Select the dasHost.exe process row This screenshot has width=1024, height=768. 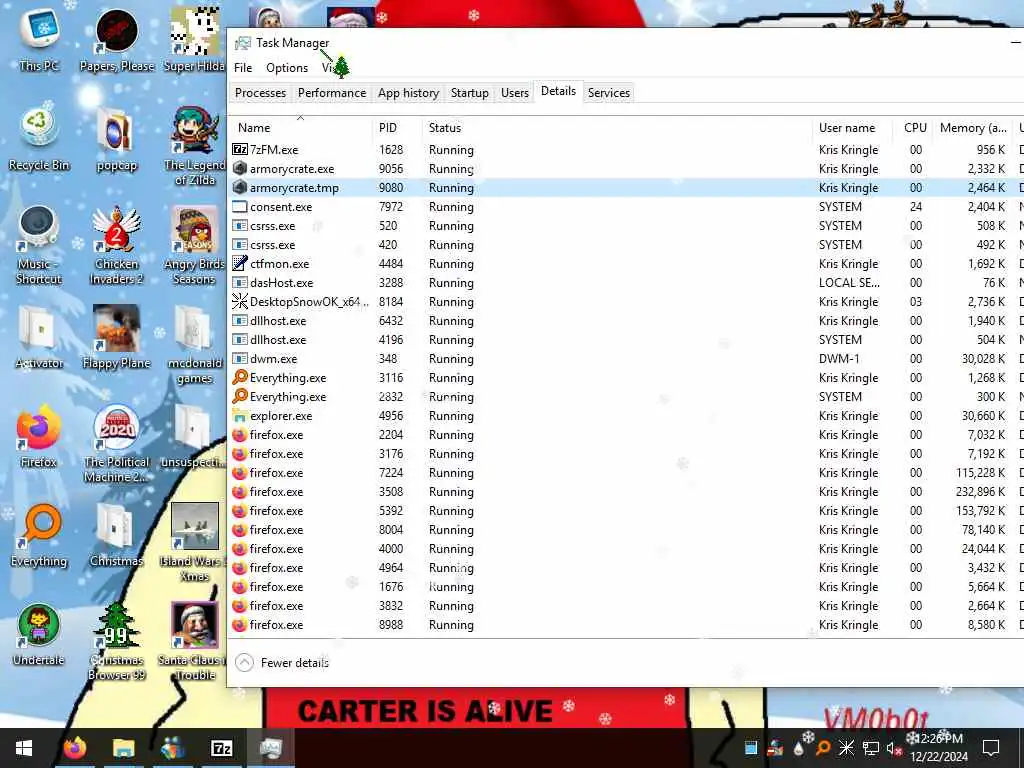pyautogui.click(x=624, y=283)
